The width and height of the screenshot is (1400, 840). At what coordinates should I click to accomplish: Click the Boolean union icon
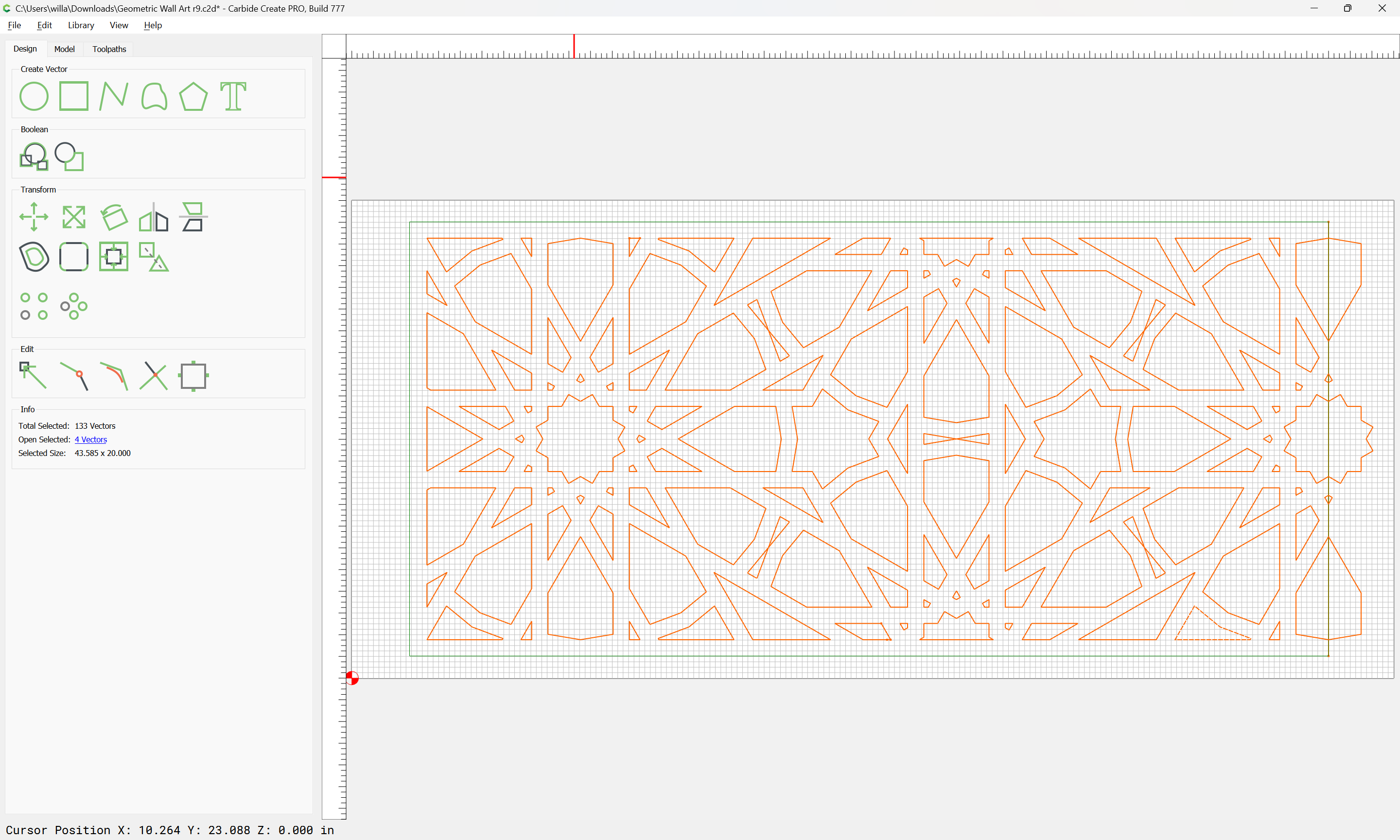[34, 157]
